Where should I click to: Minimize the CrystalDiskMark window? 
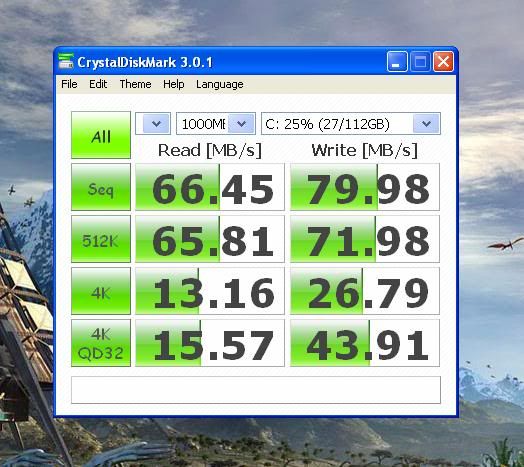(397, 62)
